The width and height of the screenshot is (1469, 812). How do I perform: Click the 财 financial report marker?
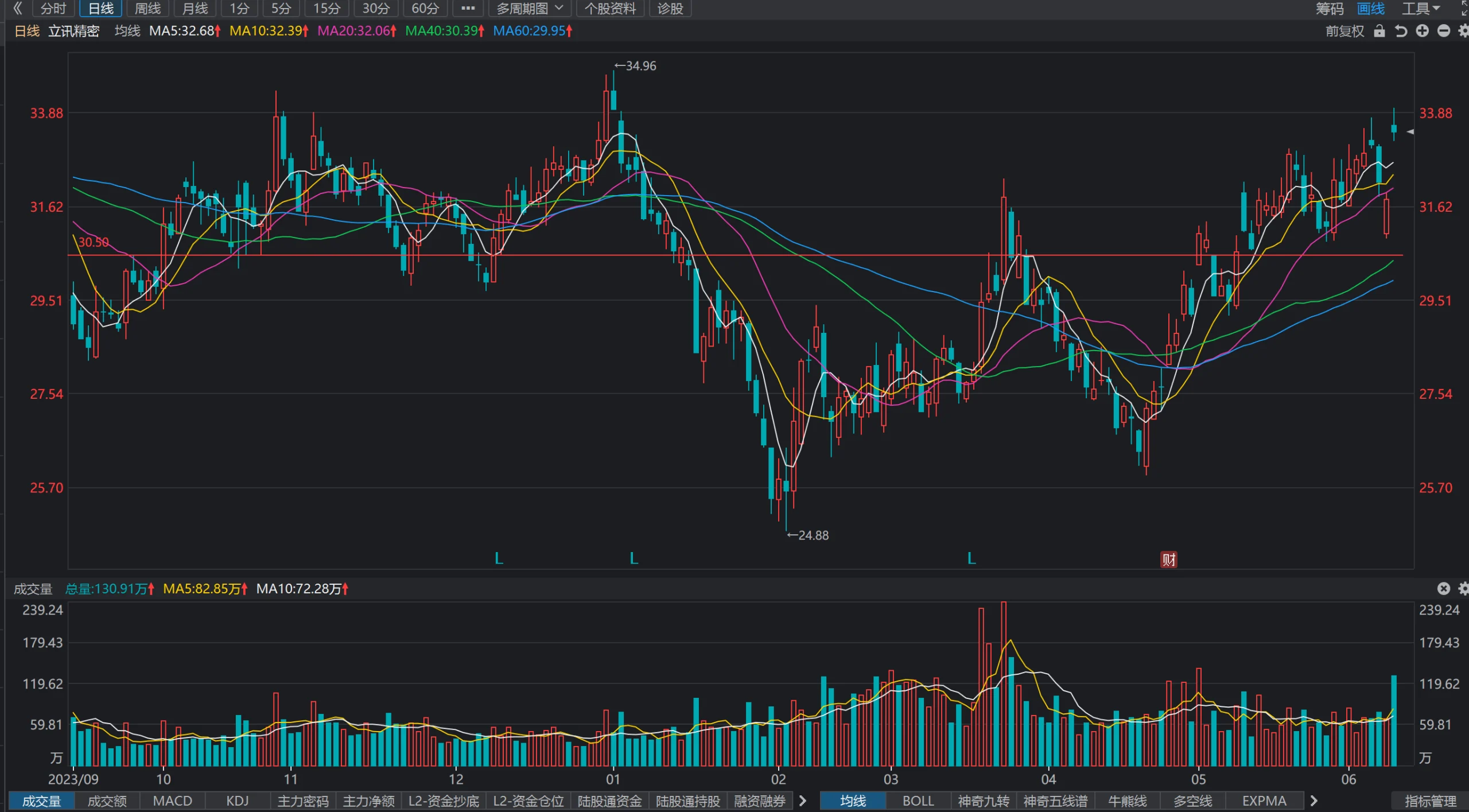pyautogui.click(x=1169, y=559)
